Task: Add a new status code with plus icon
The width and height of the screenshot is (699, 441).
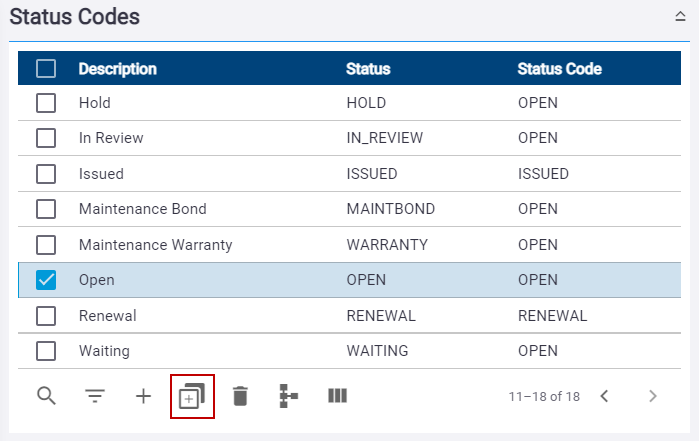Action: (144, 396)
